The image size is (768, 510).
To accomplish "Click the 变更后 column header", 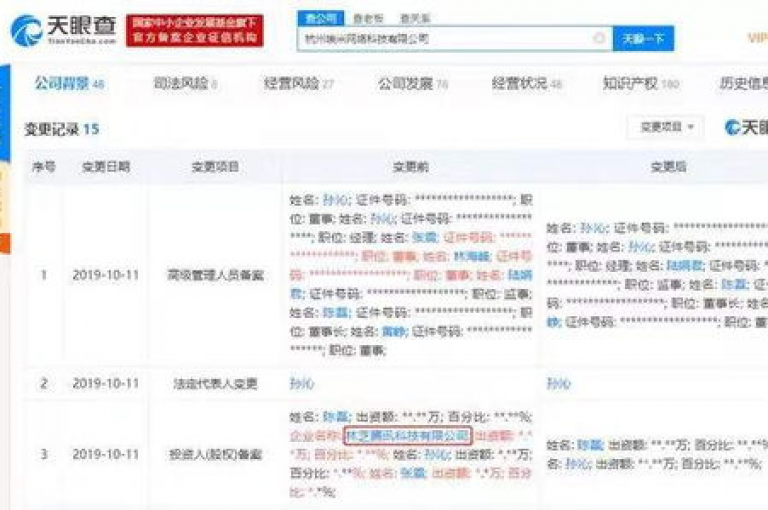I will pos(668,167).
